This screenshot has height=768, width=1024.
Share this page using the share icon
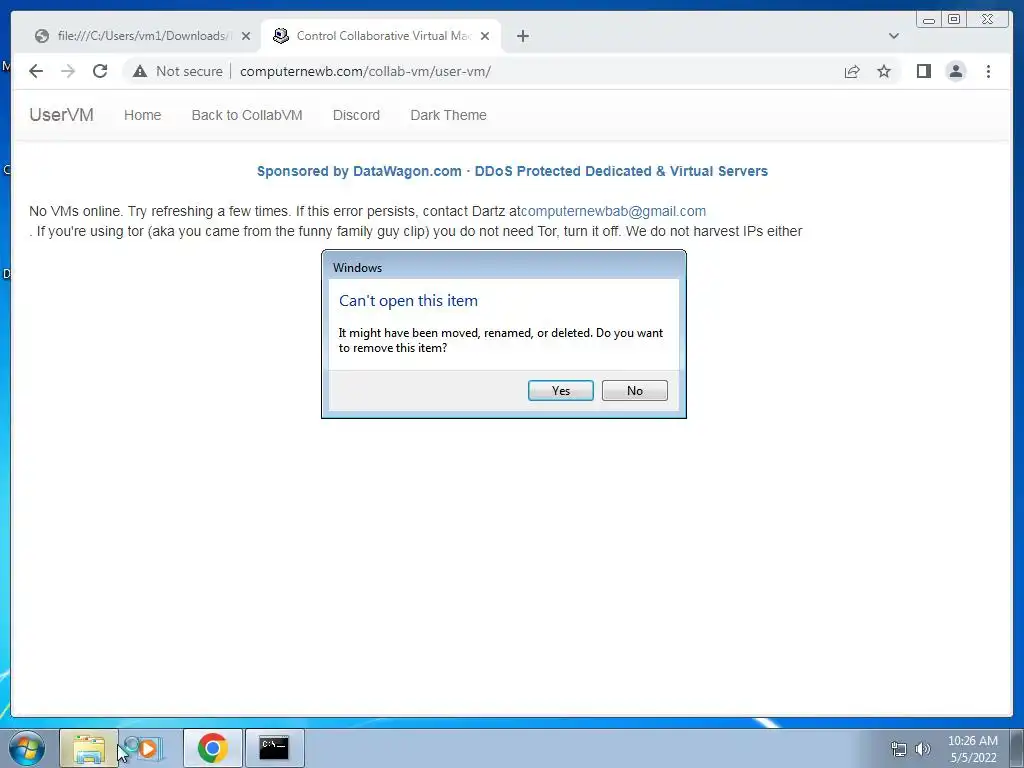click(852, 71)
